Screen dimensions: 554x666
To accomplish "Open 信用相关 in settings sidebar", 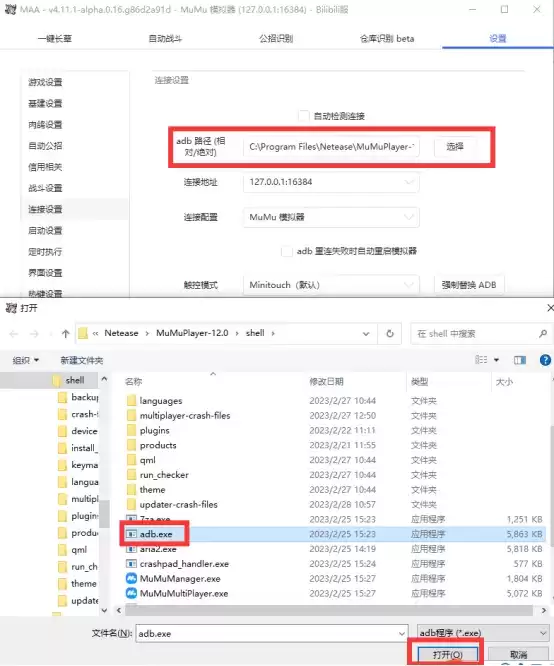I will (45, 167).
